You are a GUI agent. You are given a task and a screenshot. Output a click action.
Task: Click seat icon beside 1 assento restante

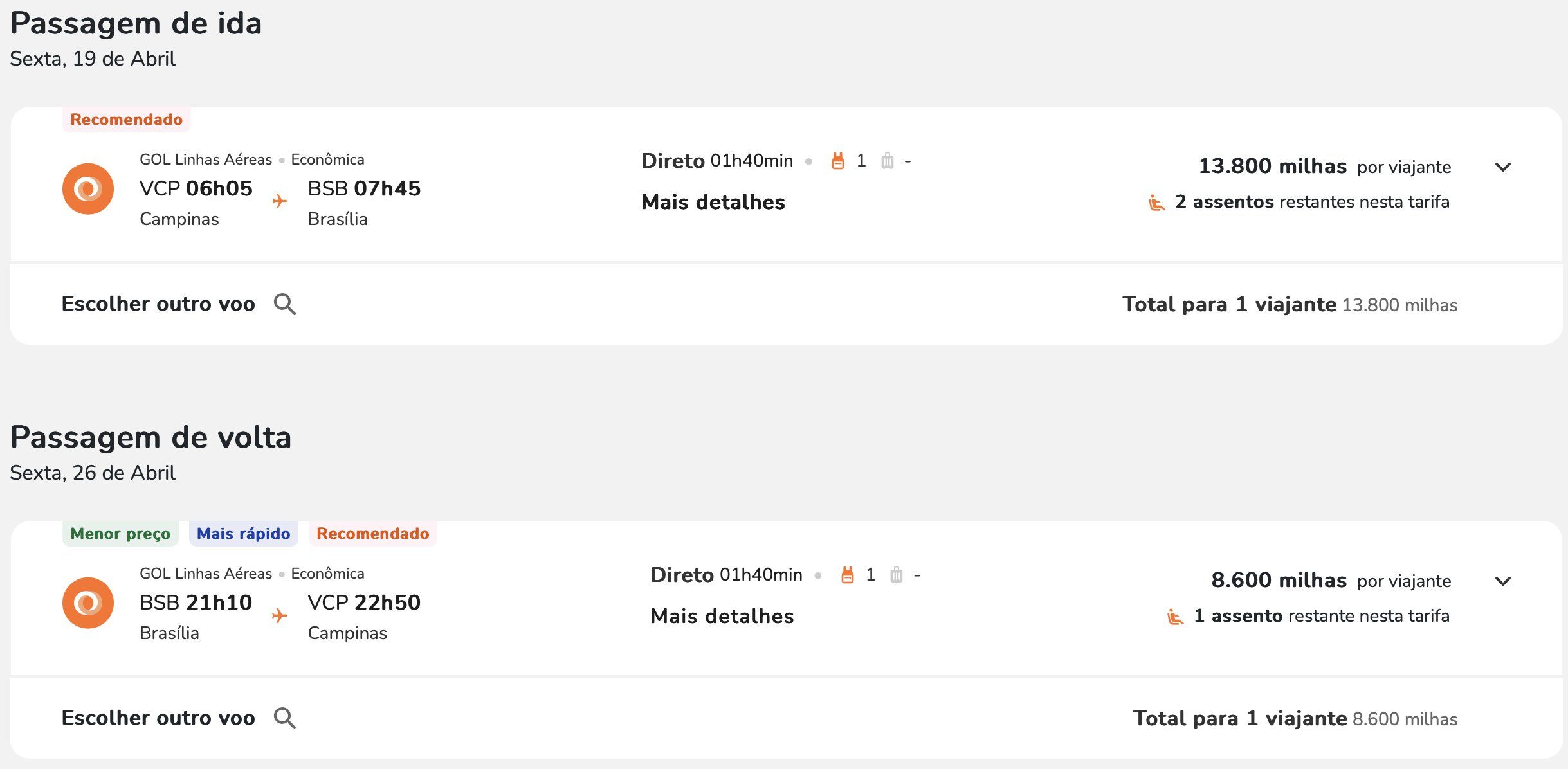(x=1175, y=617)
